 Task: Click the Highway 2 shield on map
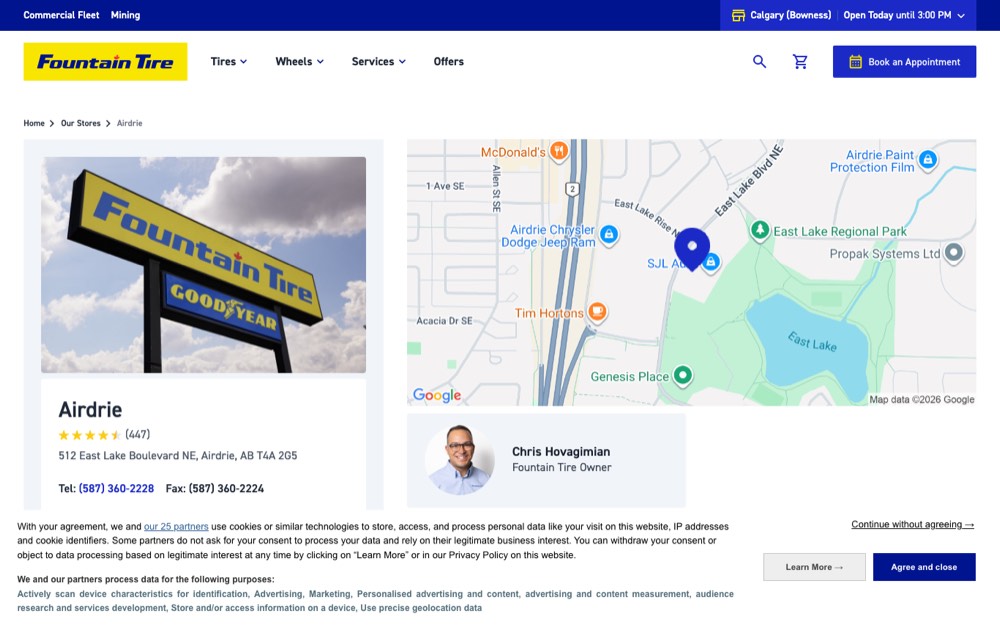pos(572,189)
